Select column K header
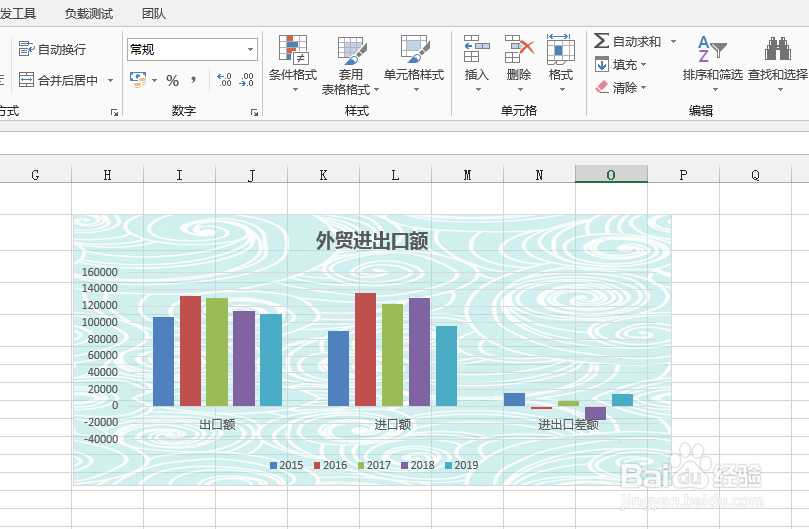809x529 pixels. click(323, 175)
